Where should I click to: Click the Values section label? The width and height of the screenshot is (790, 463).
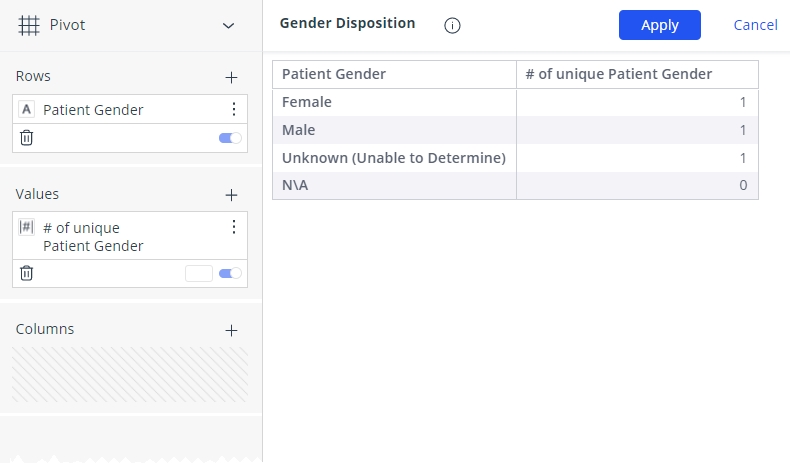(x=37, y=194)
